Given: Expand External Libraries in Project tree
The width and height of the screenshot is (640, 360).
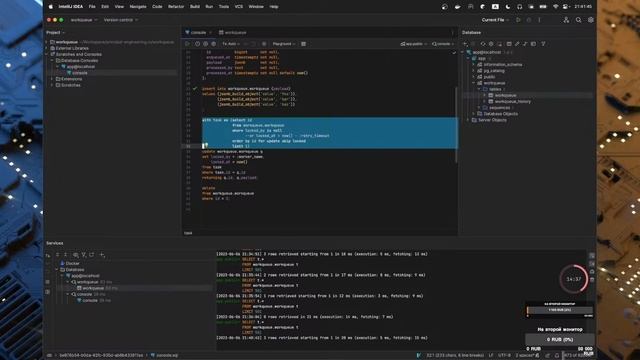Looking at the screenshot, I should (47, 48).
